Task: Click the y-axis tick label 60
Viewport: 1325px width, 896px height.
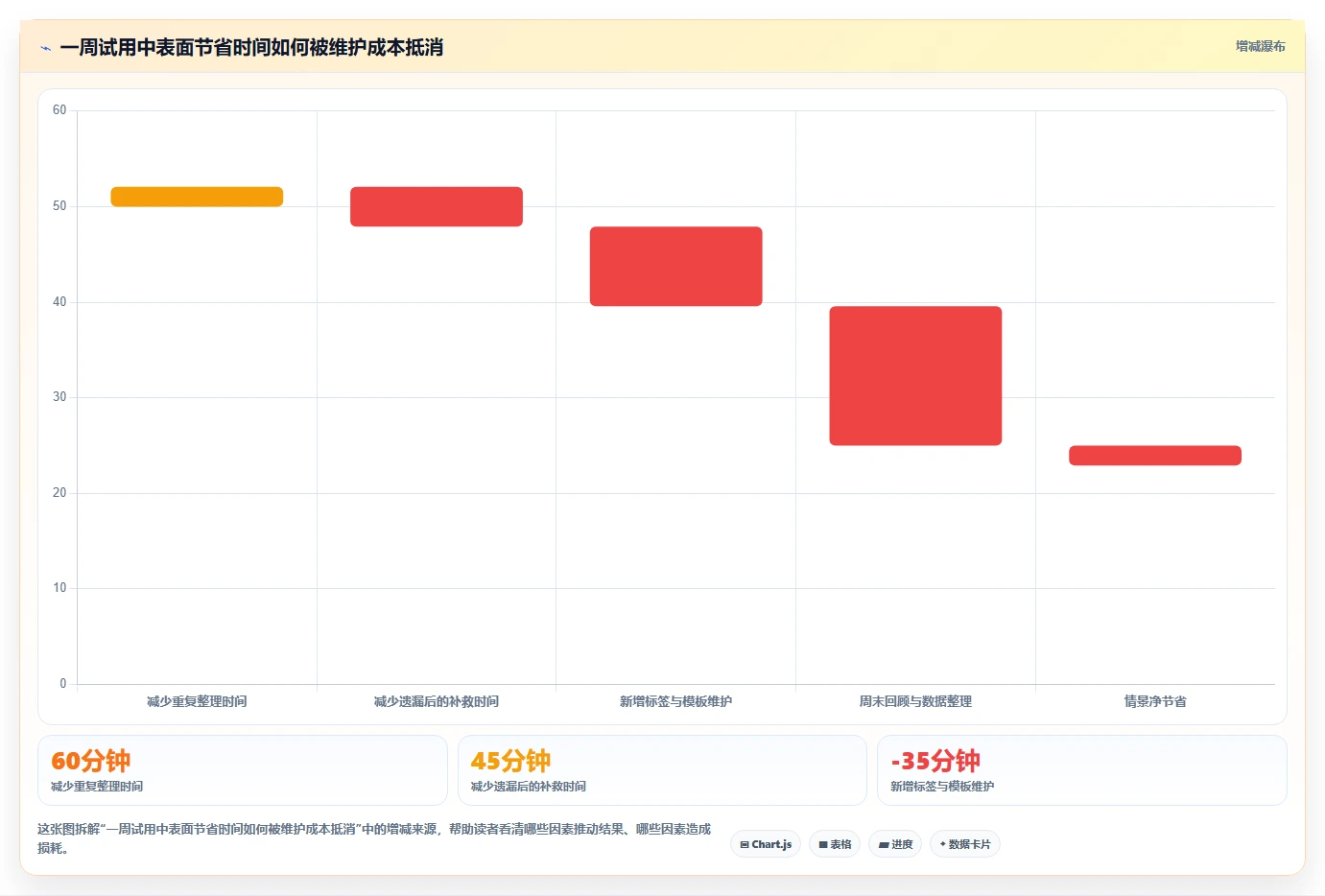Action: 59,110
